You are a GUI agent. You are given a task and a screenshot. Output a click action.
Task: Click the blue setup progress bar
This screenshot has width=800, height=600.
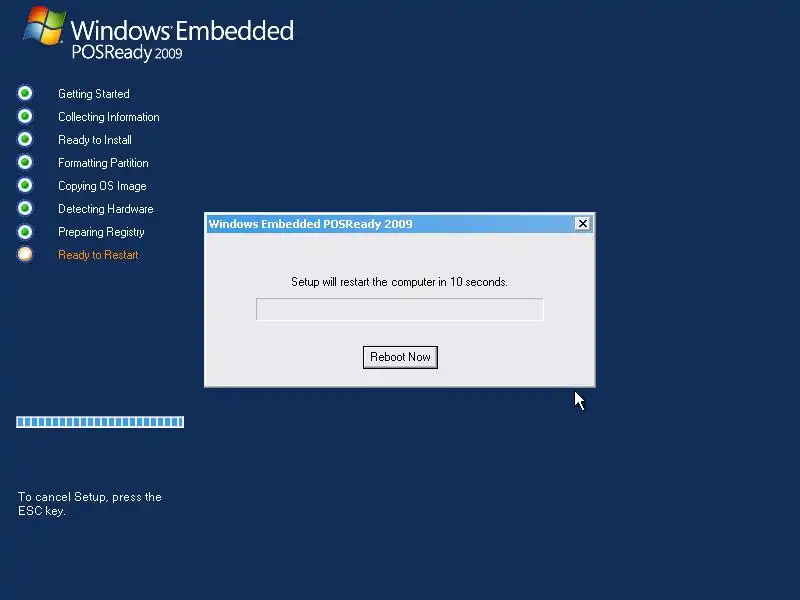point(100,422)
